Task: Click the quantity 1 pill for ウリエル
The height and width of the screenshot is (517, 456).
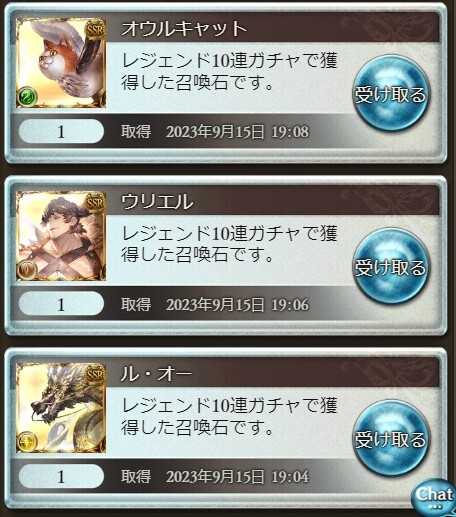Action: (x=61, y=304)
